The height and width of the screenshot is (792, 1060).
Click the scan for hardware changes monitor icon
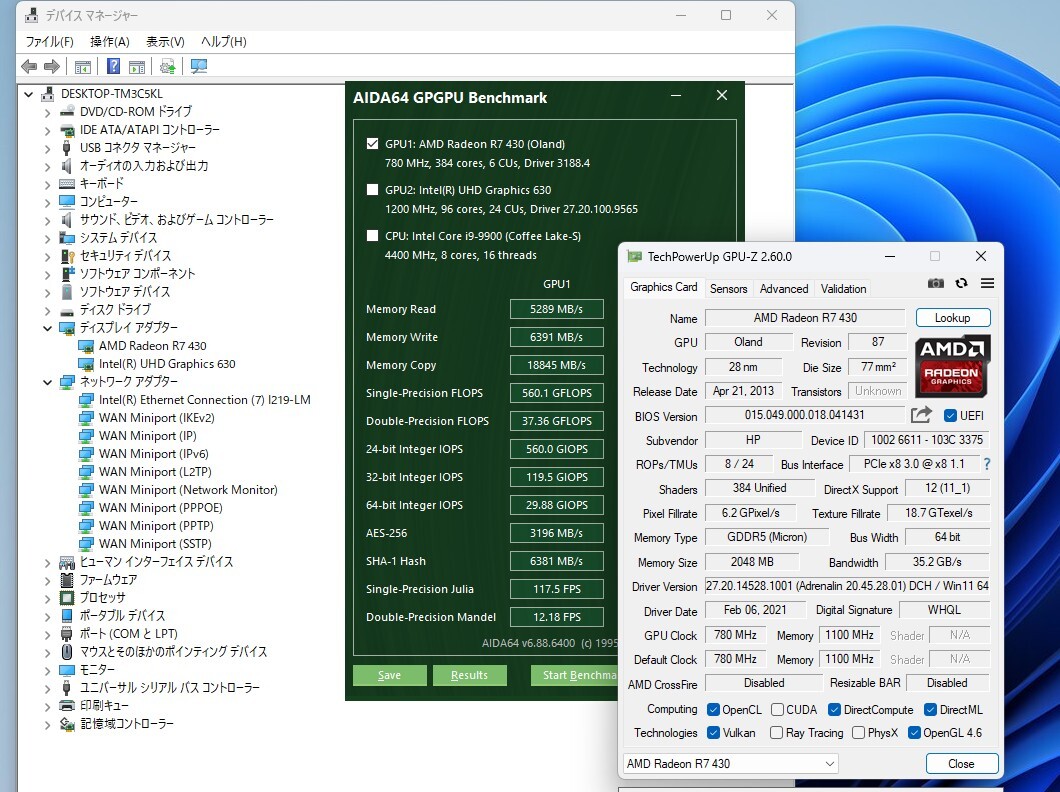point(199,66)
